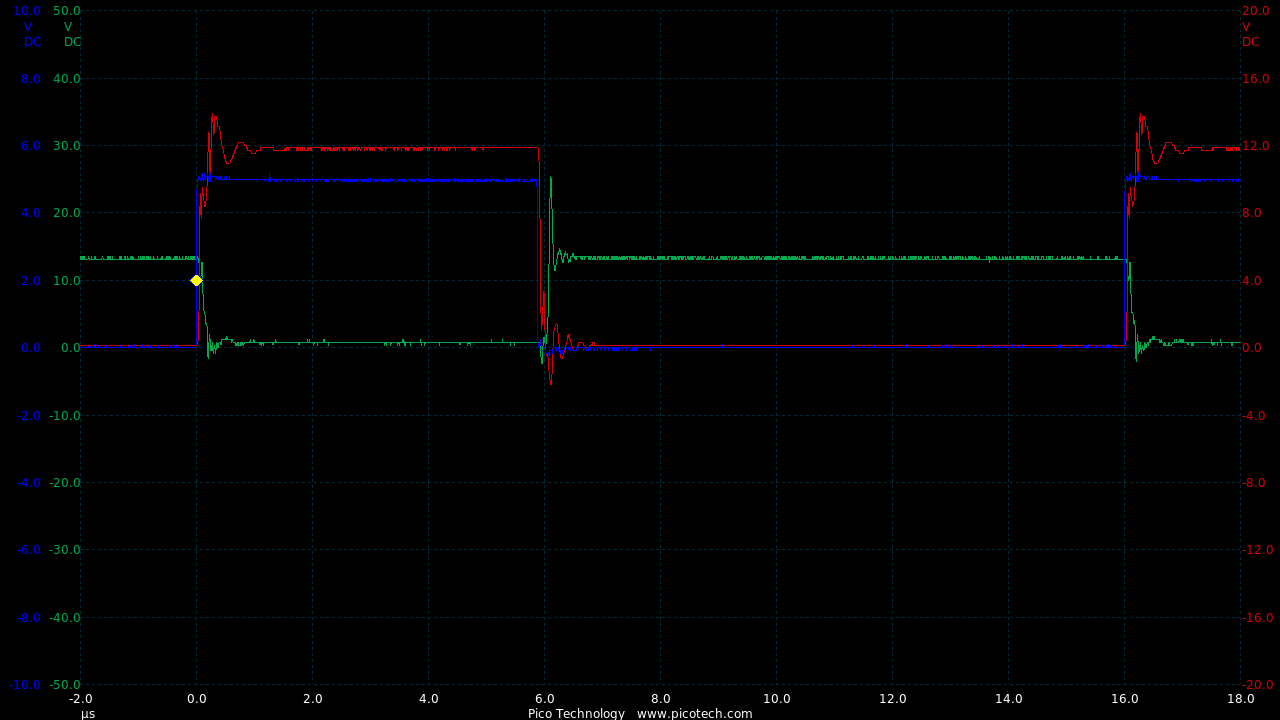
Task: Click the red channel V unit label
Action: pos(1246,27)
